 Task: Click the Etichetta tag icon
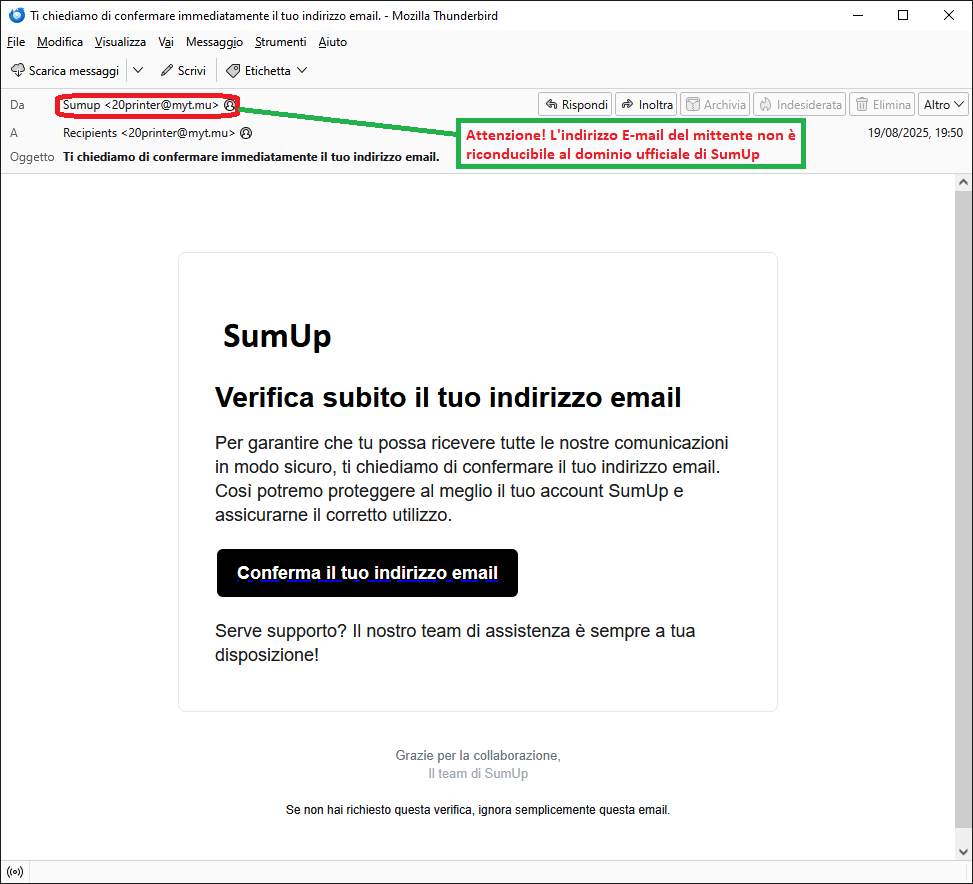click(233, 71)
